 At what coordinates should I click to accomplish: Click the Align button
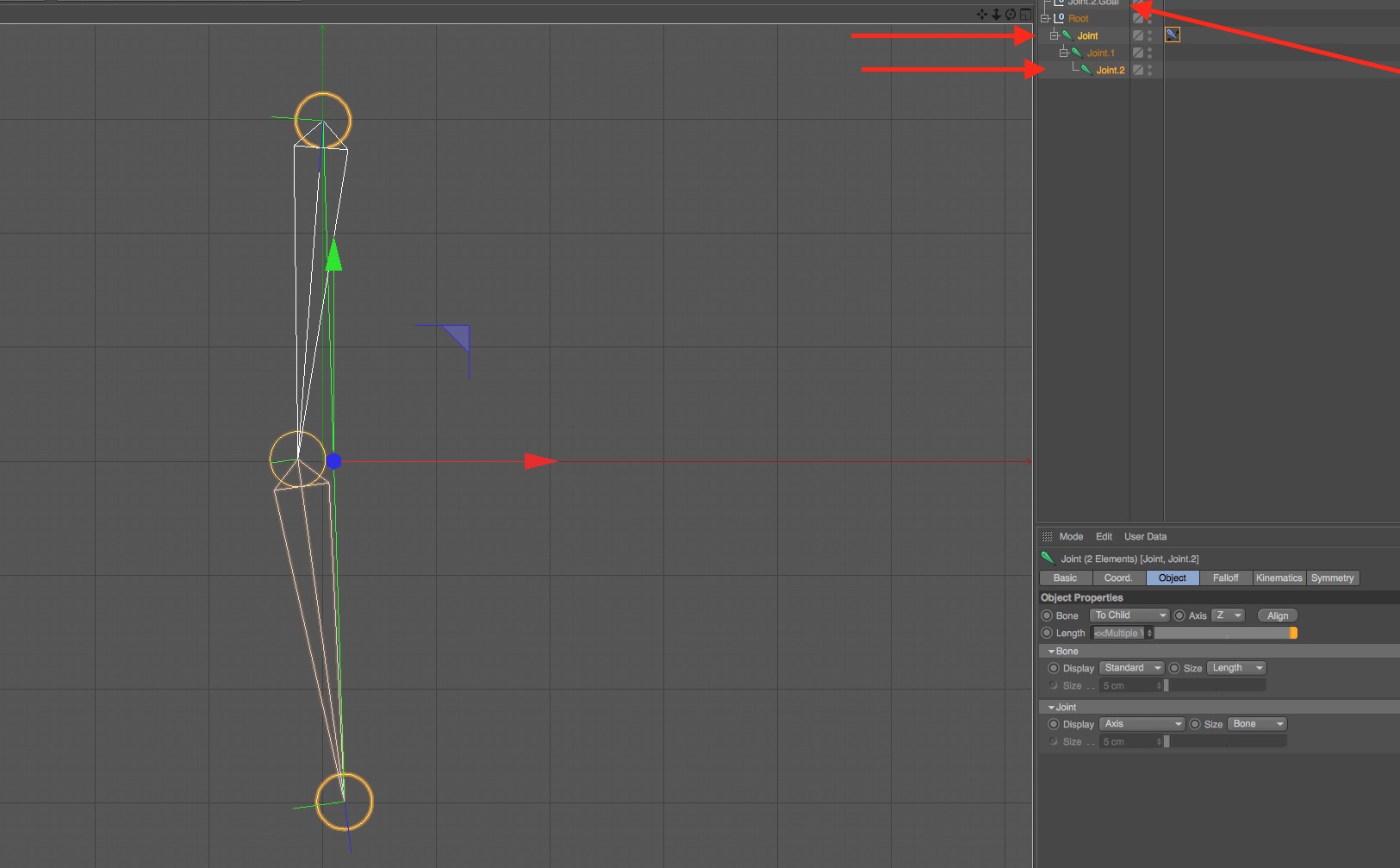[1278, 615]
